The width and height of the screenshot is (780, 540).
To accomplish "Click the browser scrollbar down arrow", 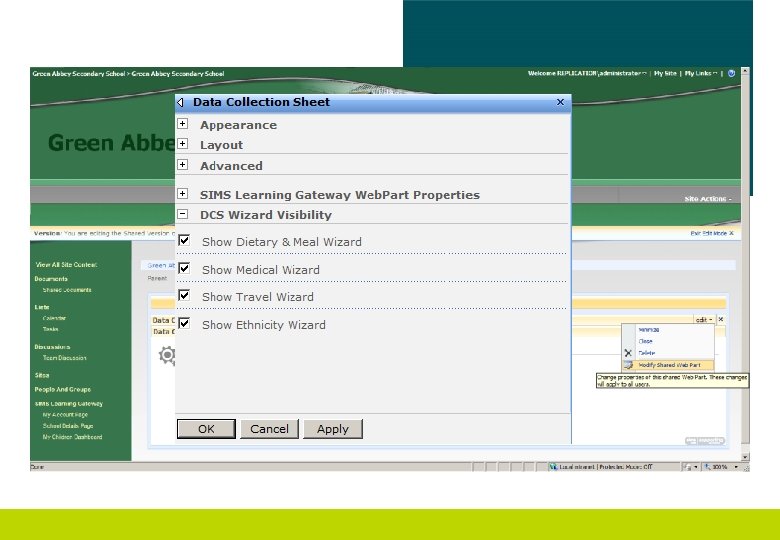I will [745, 457].
